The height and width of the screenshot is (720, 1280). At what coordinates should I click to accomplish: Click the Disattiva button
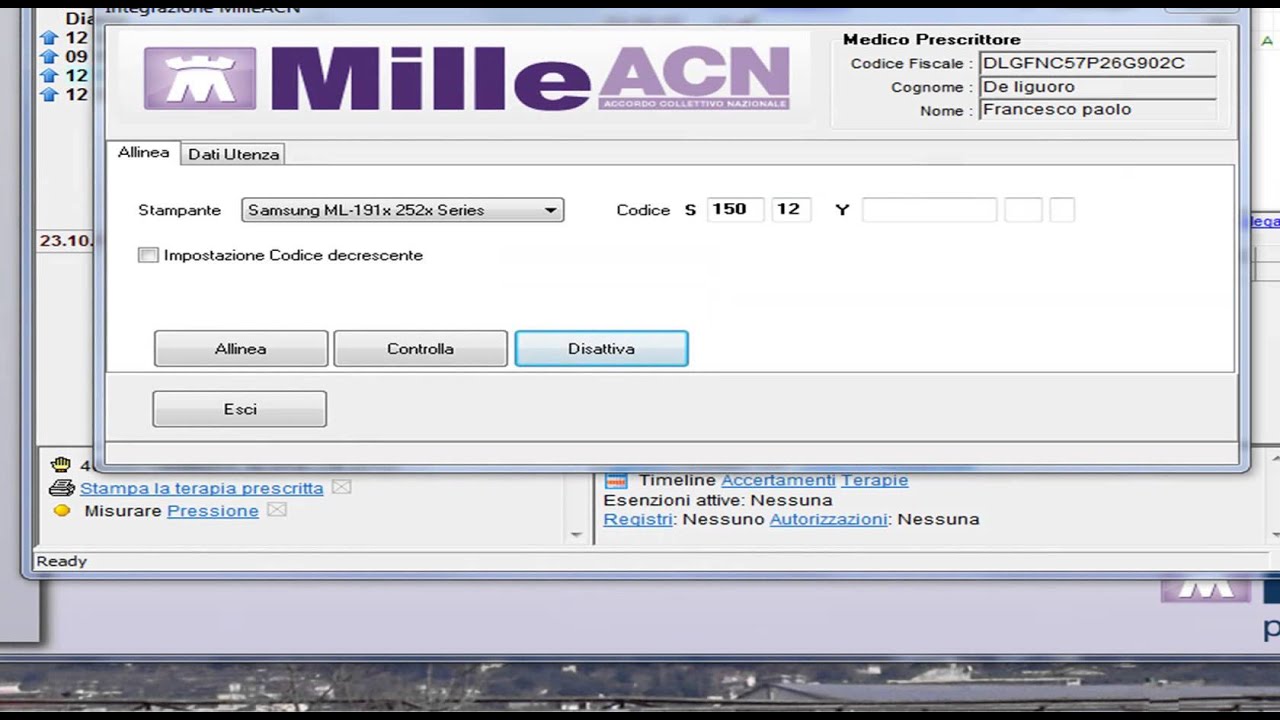[601, 349]
